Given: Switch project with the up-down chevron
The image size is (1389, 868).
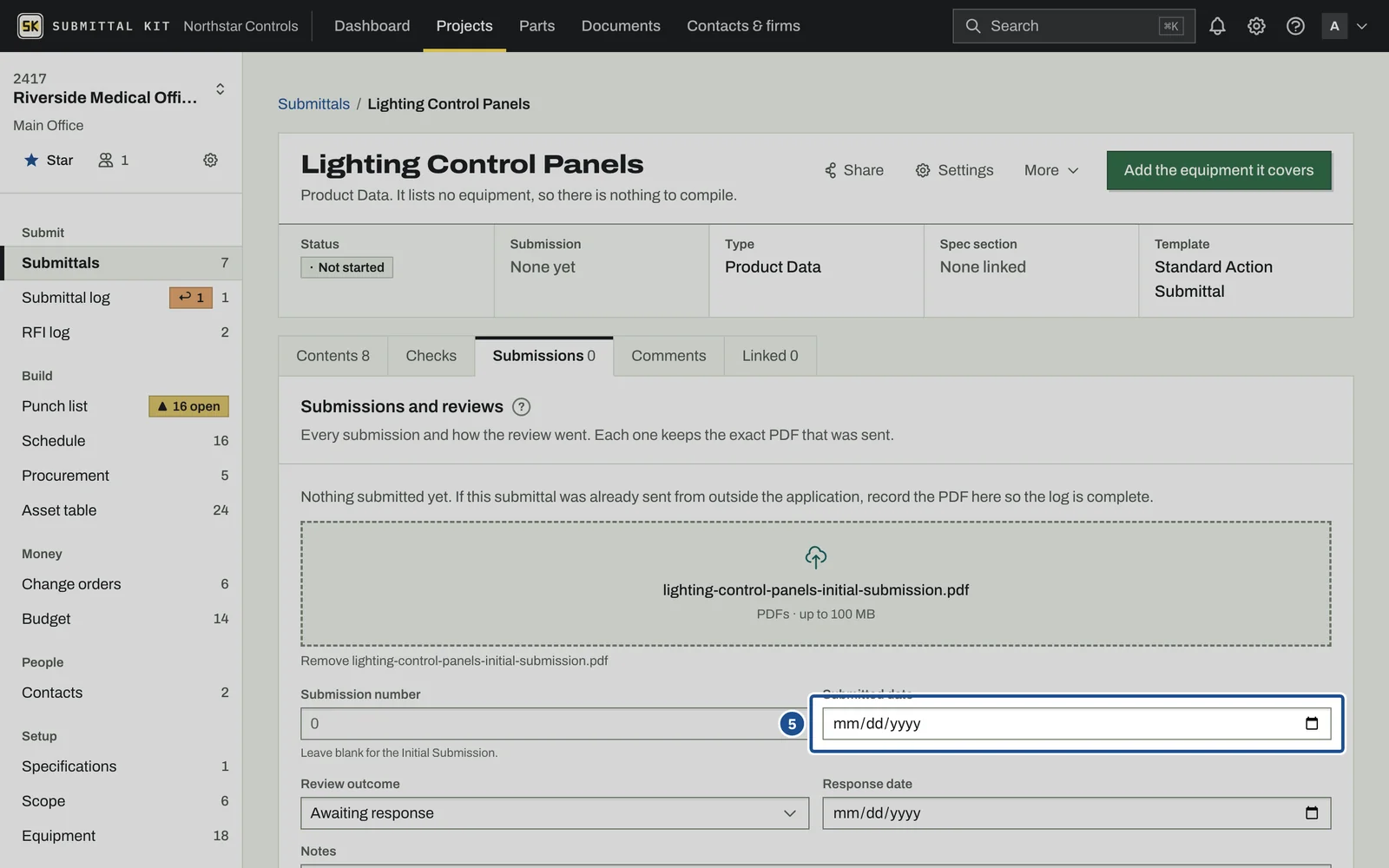Looking at the screenshot, I should (221, 89).
